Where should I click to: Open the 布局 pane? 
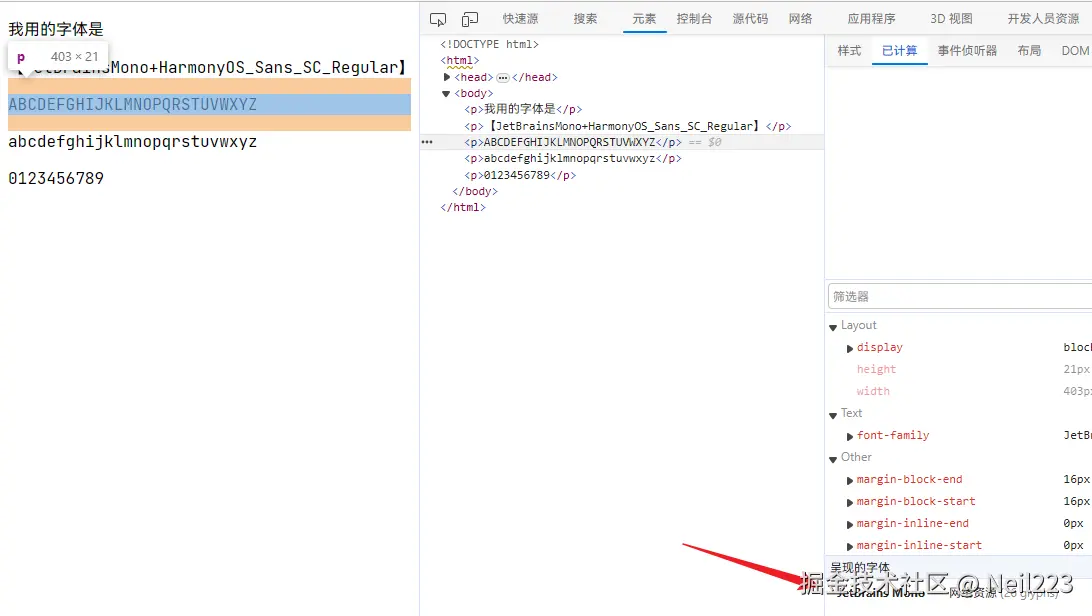(x=1029, y=51)
